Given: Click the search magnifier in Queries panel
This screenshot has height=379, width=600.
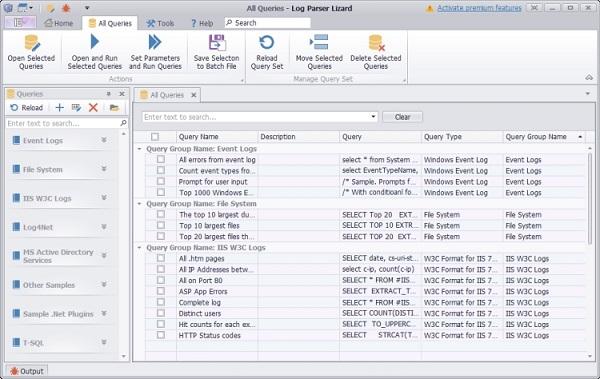Looking at the screenshot, I should coord(123,123).
